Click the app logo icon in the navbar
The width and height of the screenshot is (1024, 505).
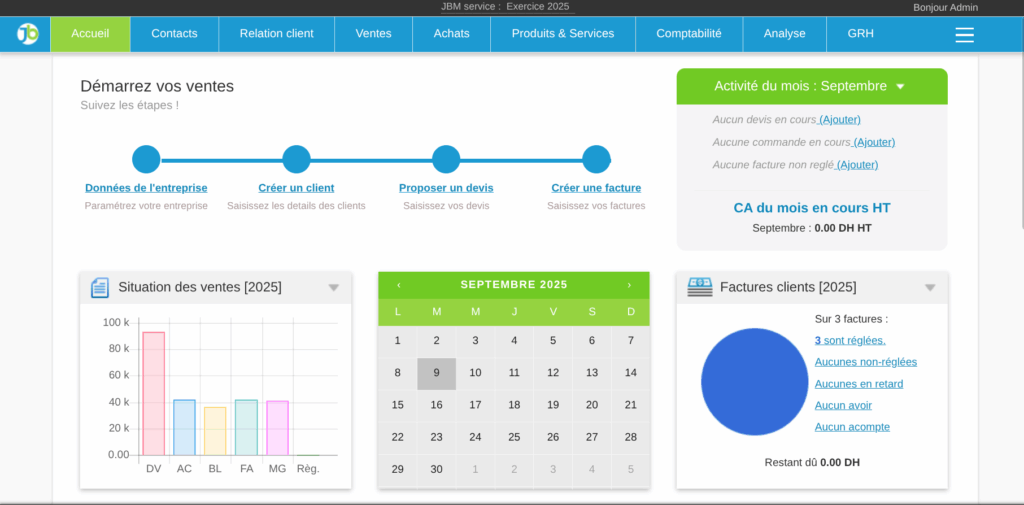pyautogui.click(x=27, y=34)
